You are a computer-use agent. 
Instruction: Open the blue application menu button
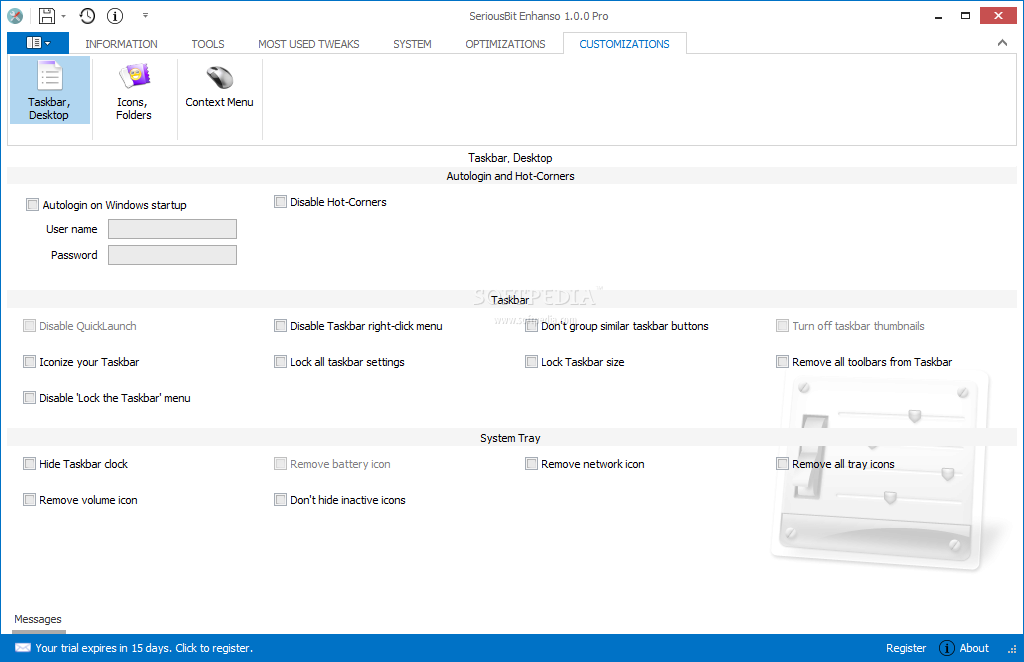38,43
